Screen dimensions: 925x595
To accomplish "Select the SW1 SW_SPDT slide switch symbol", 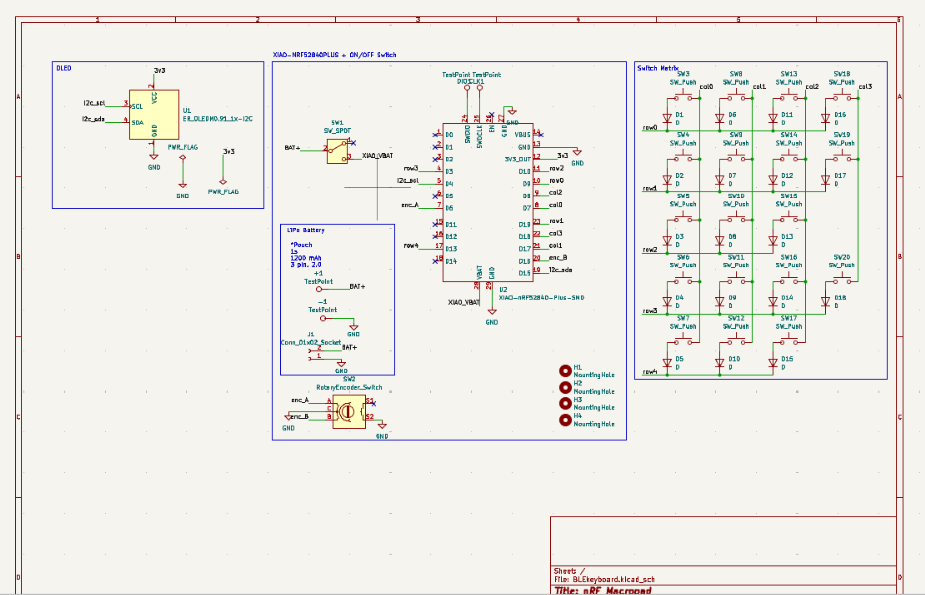I will (337, 151).
